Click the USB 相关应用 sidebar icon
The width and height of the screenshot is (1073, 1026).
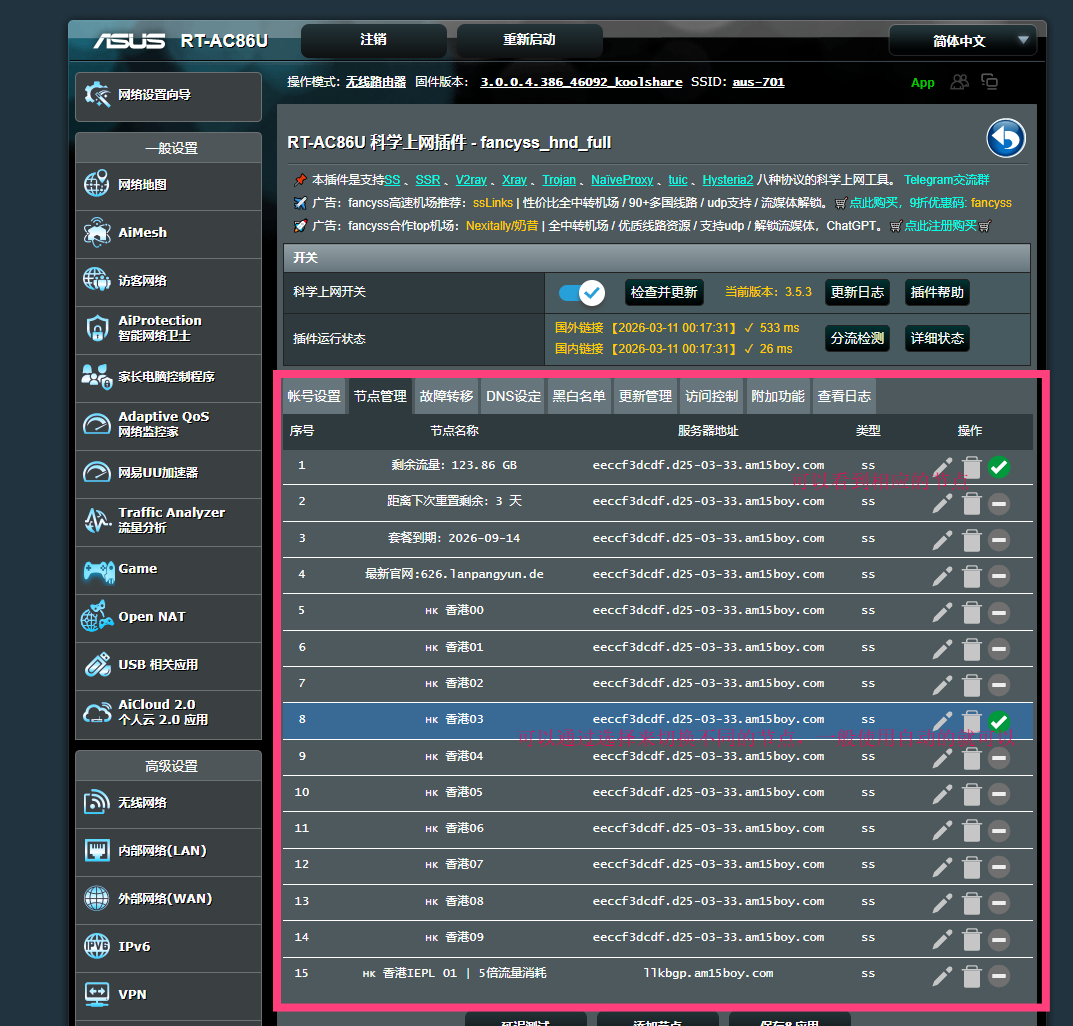pos(97,664)
